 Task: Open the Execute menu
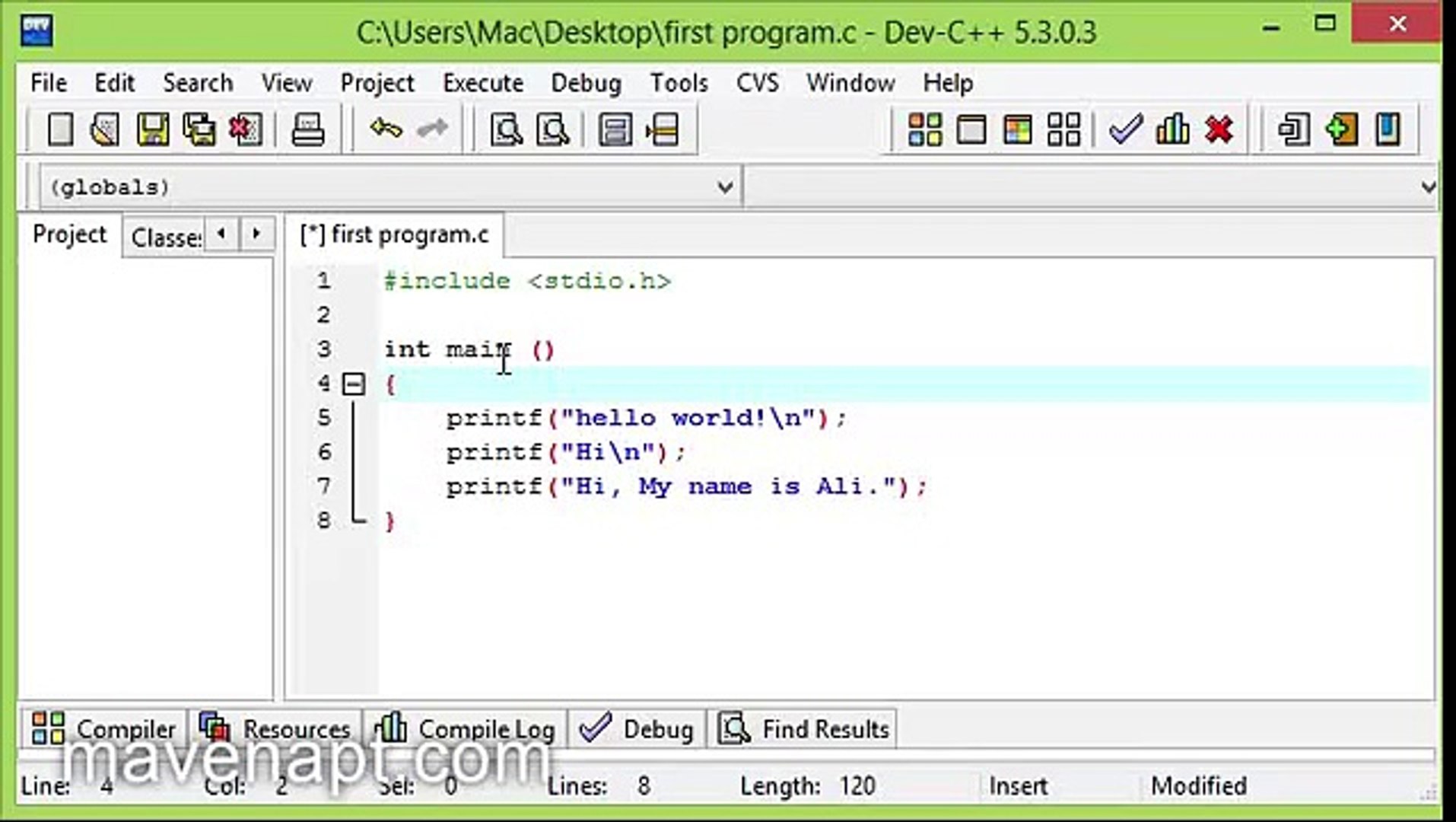tap(483, 82)
